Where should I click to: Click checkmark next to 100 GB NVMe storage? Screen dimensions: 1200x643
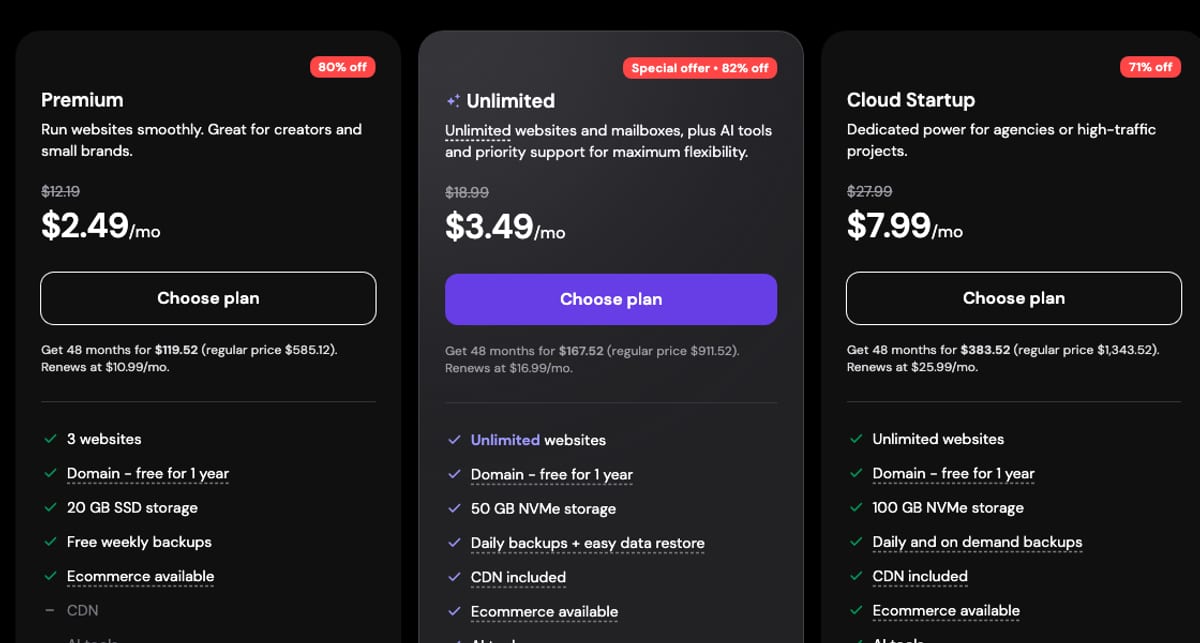click(x=856, y=507)
